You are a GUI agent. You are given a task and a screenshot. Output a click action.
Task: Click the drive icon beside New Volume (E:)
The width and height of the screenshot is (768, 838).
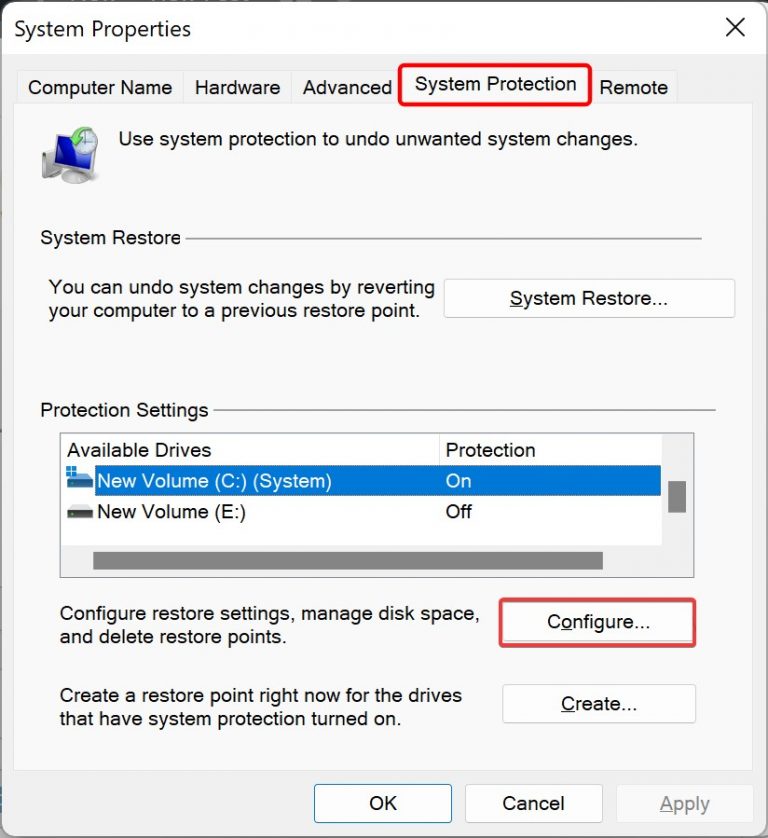79,512
